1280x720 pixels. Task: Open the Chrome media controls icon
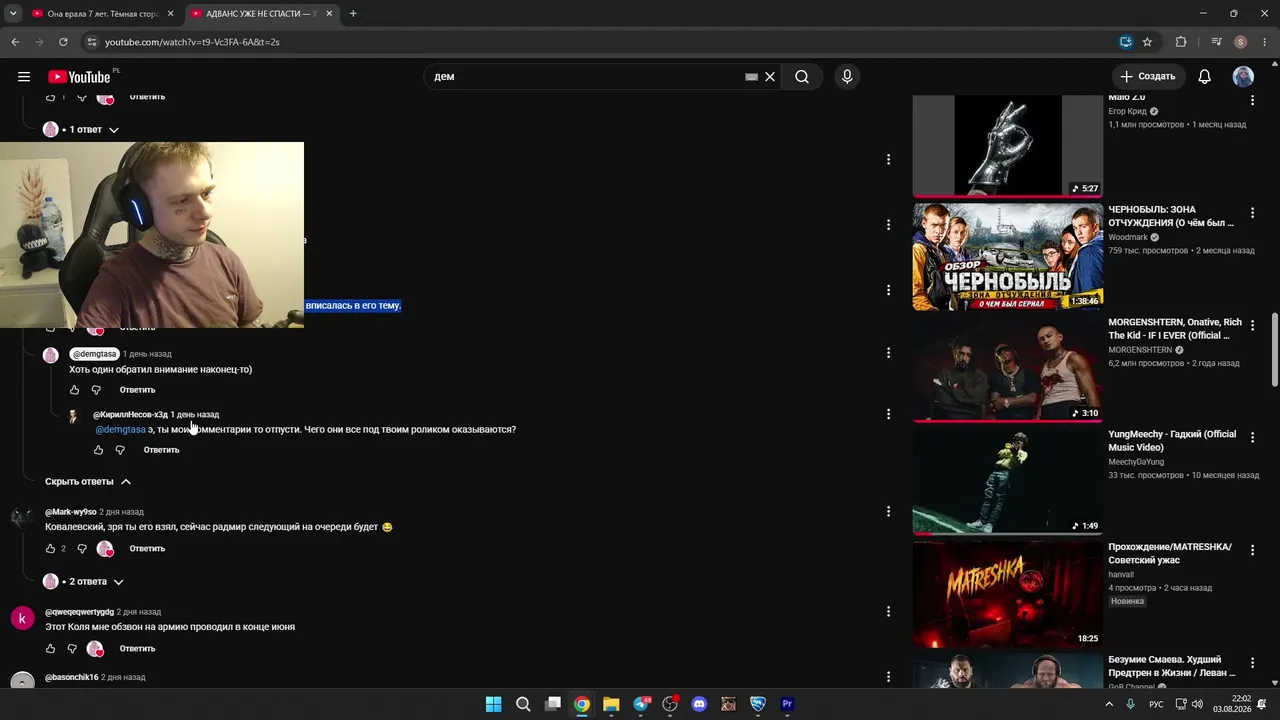[x=1216, y=42]
